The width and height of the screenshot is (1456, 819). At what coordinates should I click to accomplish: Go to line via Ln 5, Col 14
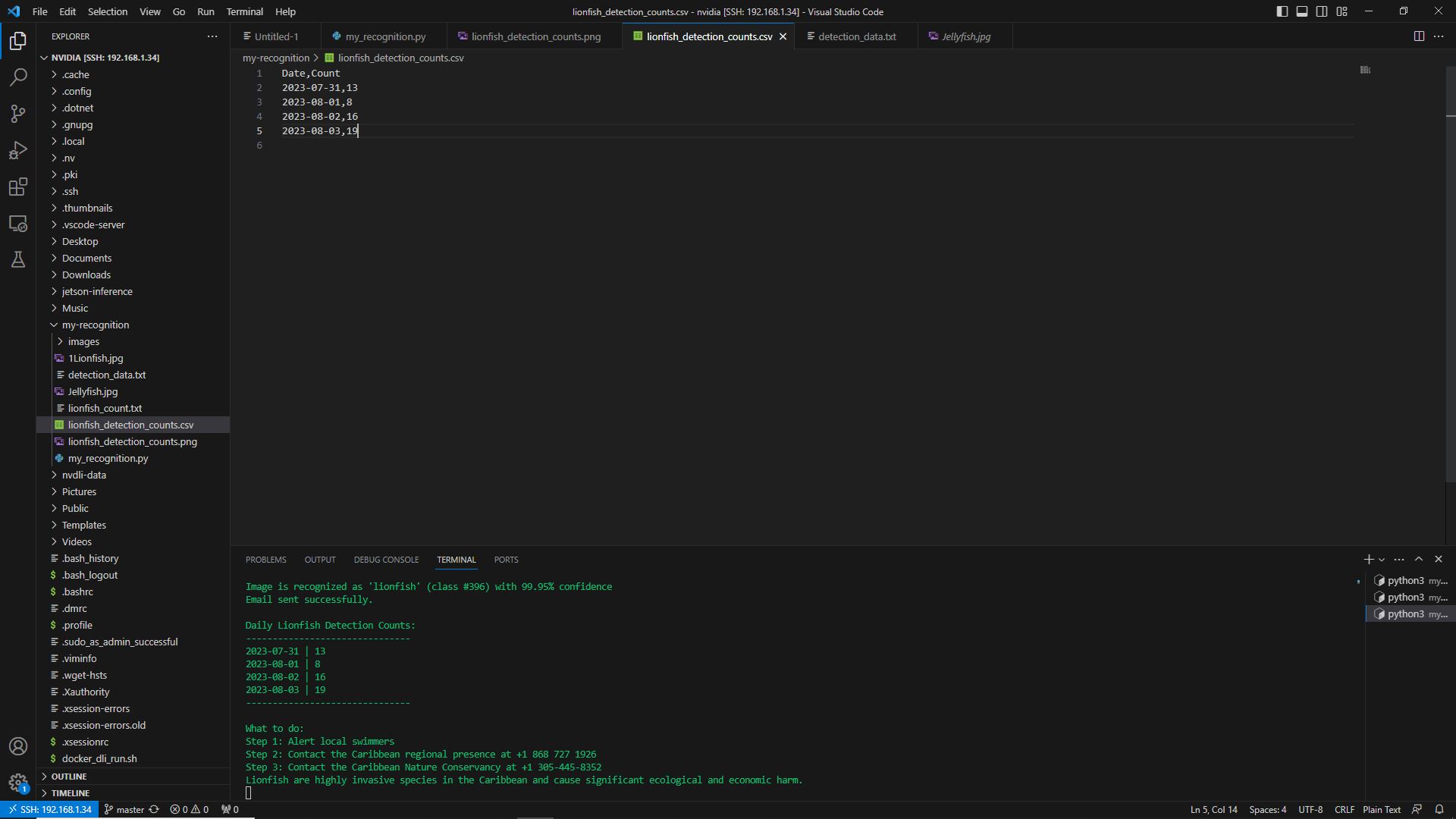(1213, 810)
